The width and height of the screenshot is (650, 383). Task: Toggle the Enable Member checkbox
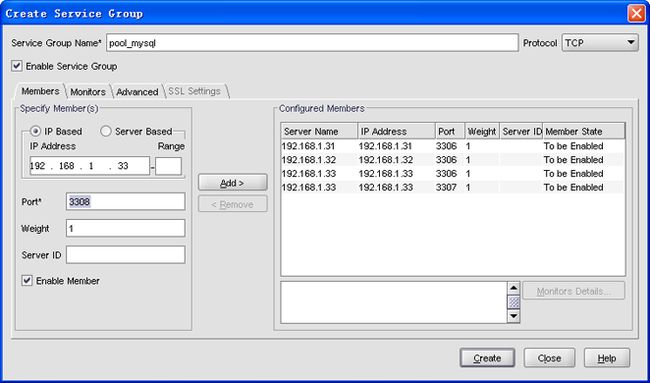click(x=27, y=281)
